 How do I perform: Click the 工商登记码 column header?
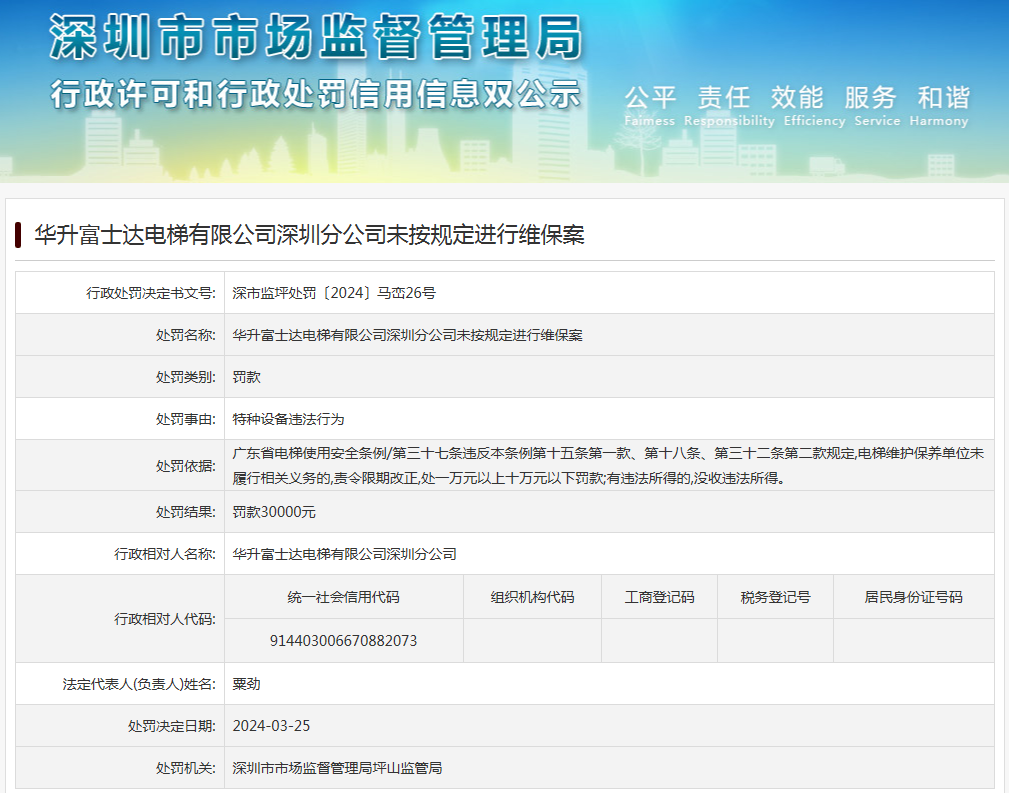660,597
